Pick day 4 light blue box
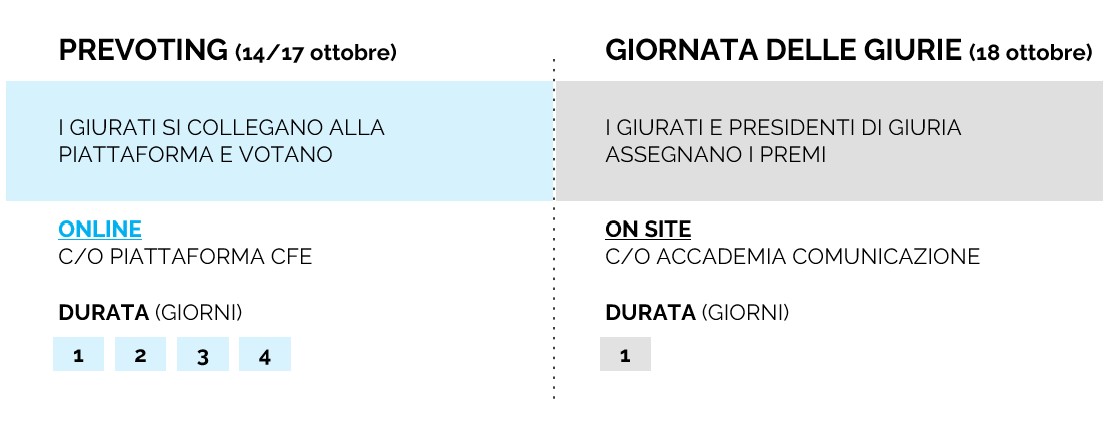1118x446 pixels. 265,355
